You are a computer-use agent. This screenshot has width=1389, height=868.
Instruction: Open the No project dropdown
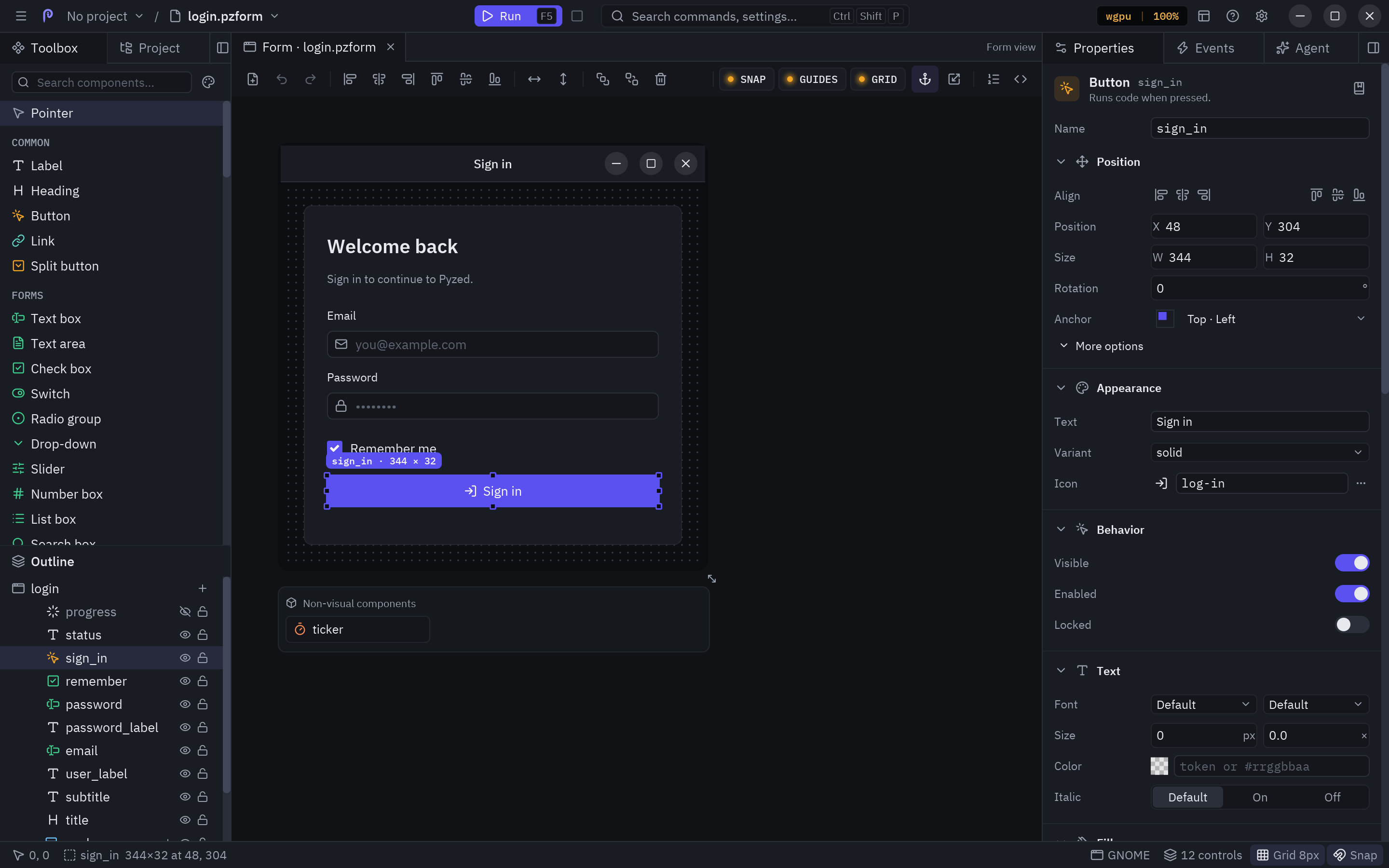pos(105,16)
